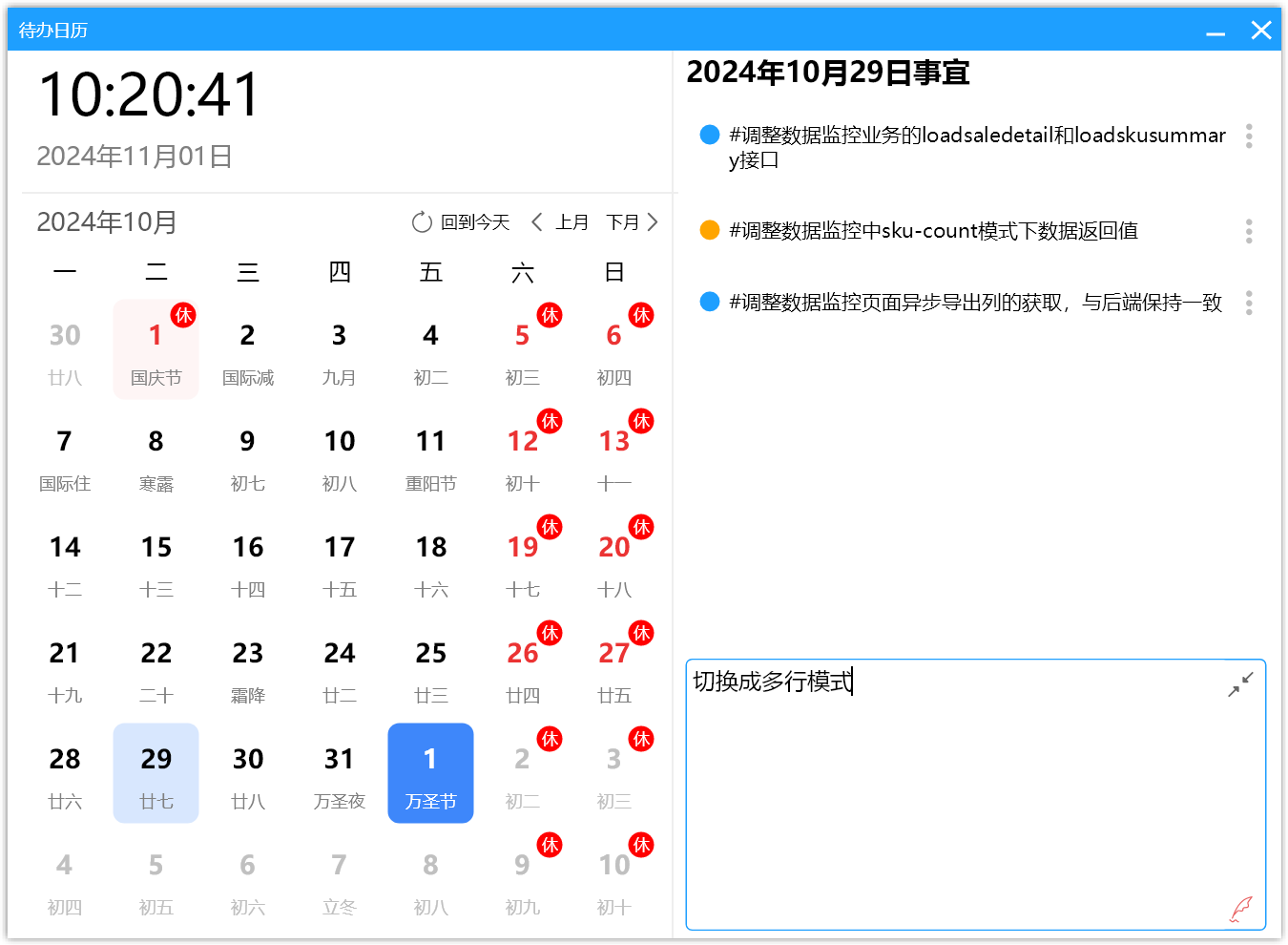Click 回到今天 to return to today

click(475, 222)
